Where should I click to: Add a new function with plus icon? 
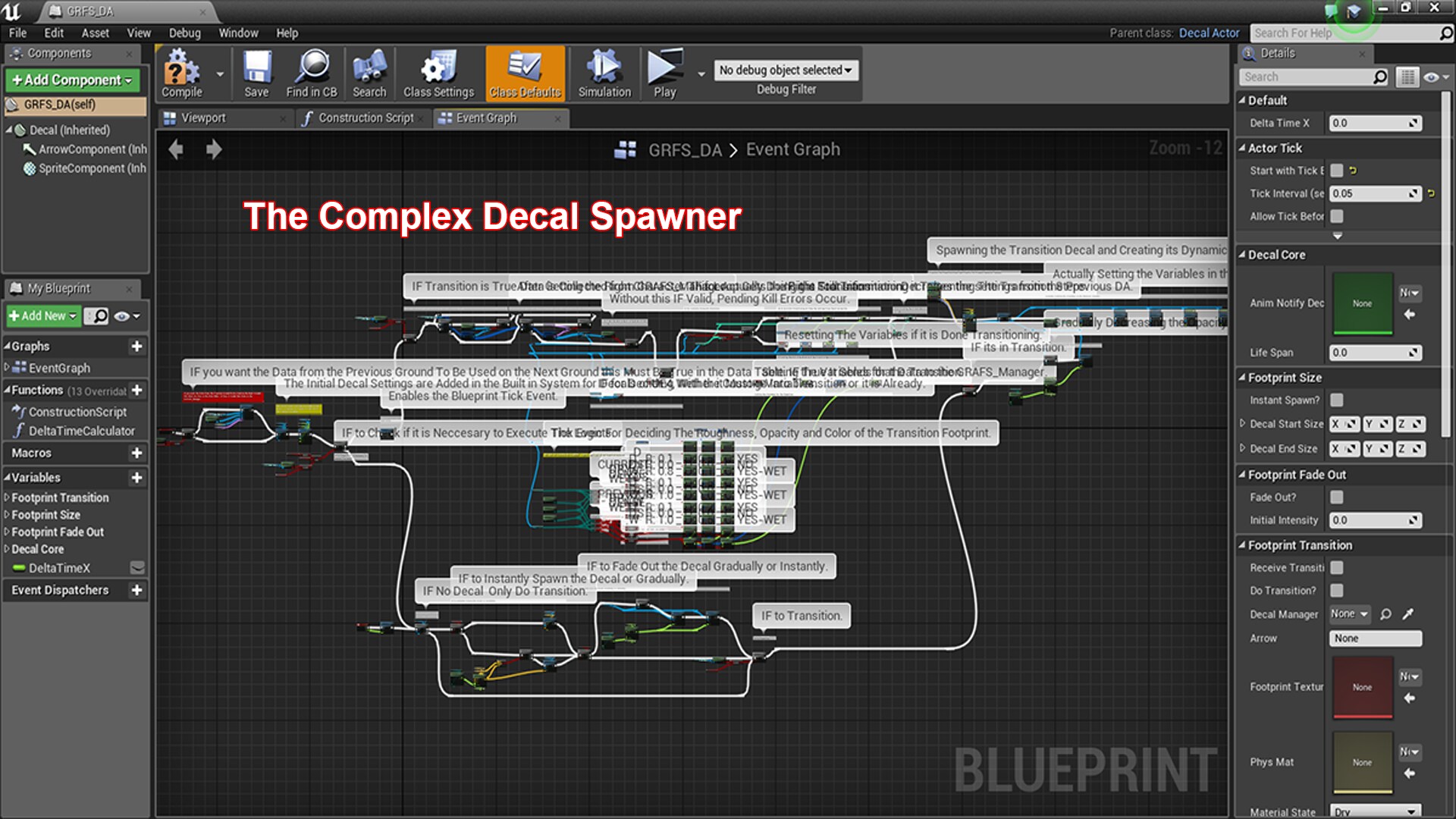pyautogui.click(x=136, y=391)
